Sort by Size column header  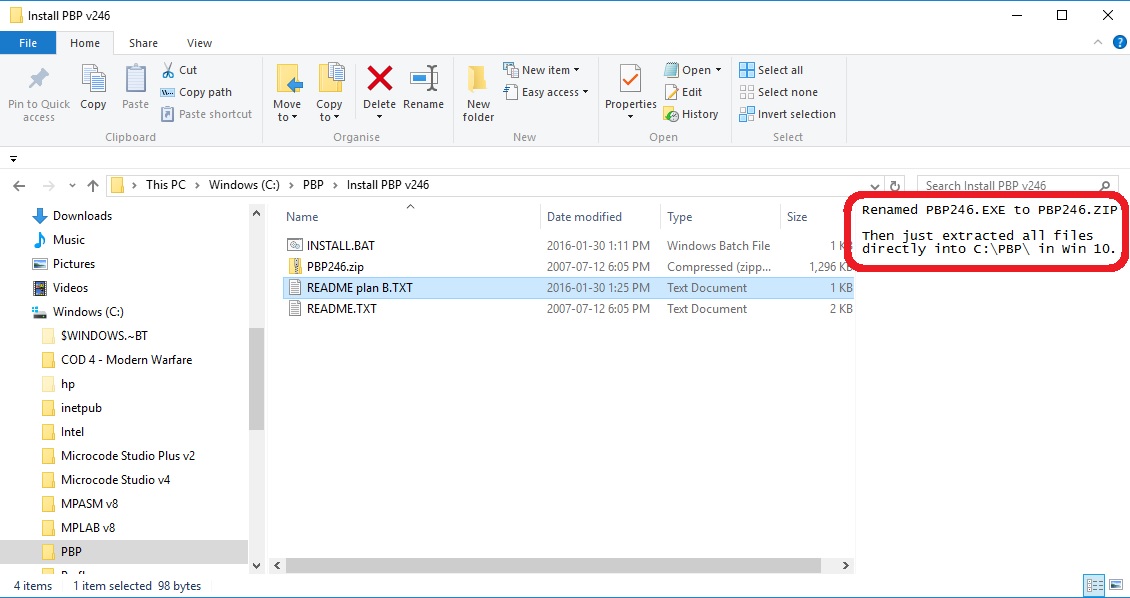pyautogui.click(x=797, y=217)
